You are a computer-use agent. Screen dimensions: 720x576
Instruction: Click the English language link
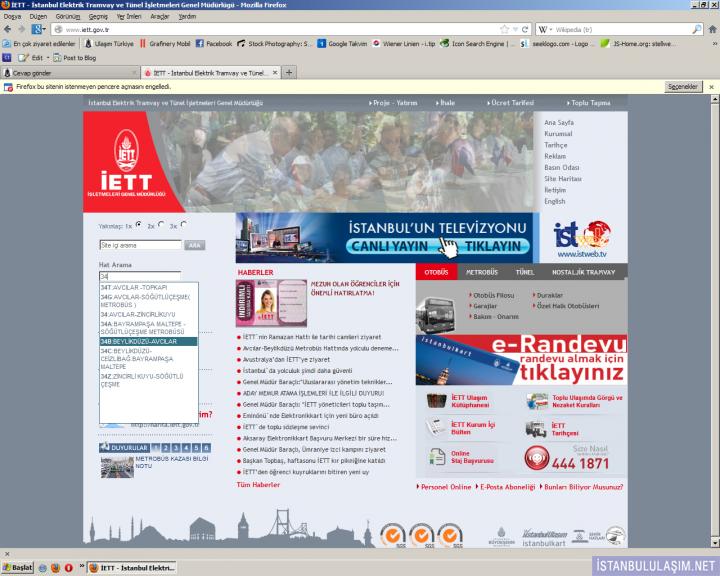(555, 201)
